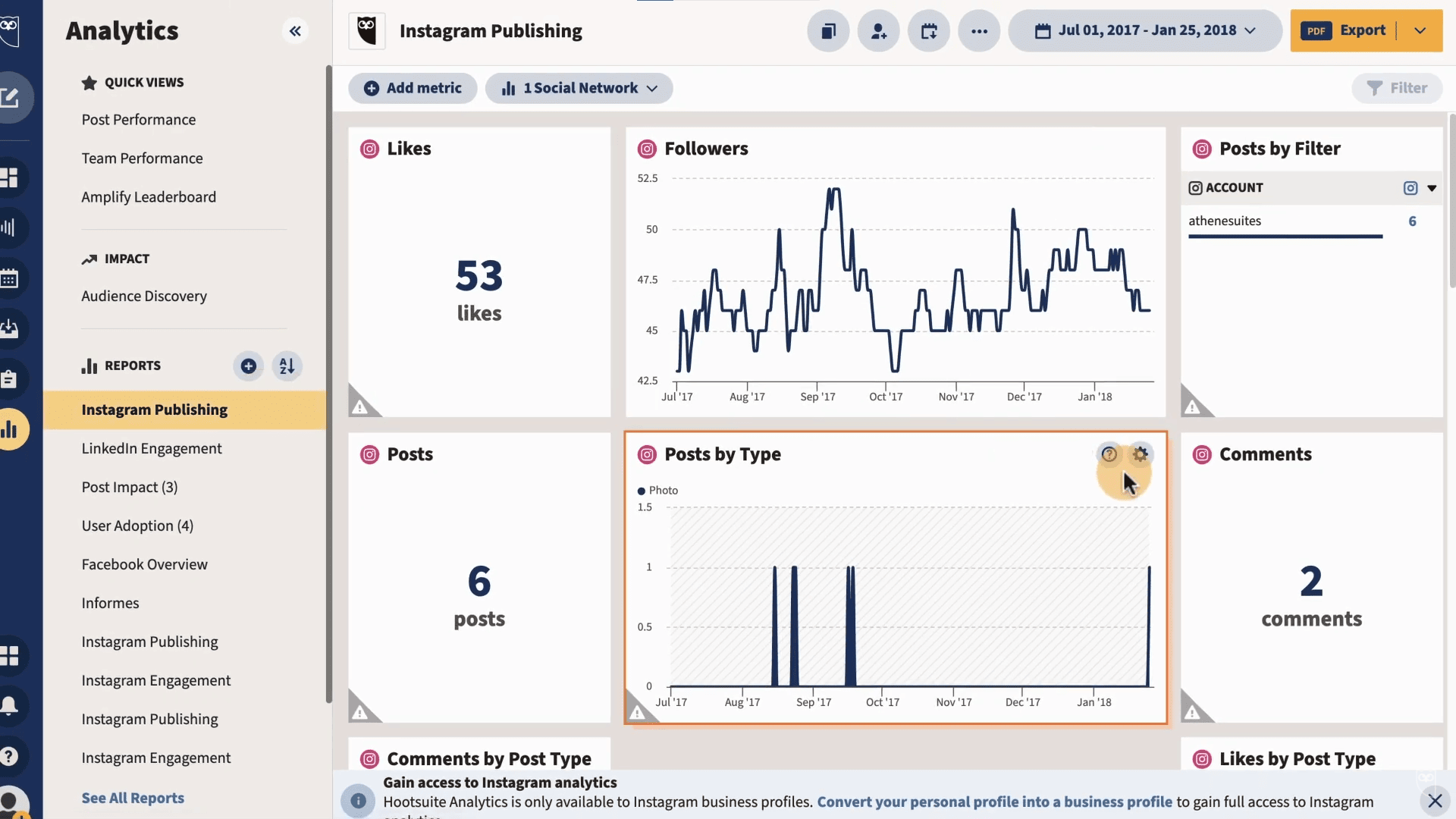1456x819 pixels.
Task: Click the Add metric button
Action: click(x=413, y=88)
